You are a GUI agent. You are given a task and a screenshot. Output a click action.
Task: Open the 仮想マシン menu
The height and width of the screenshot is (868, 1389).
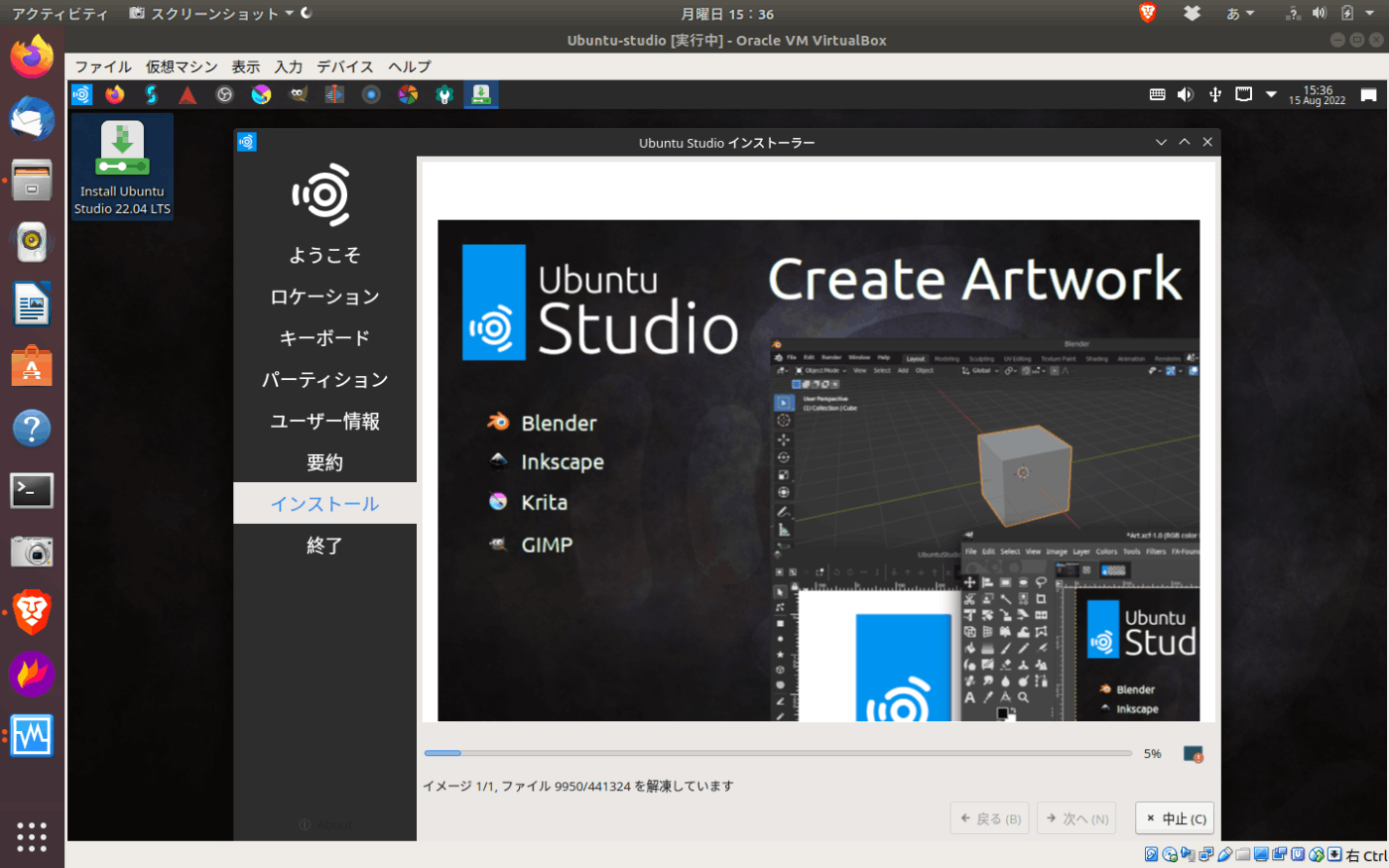point(182,66)
